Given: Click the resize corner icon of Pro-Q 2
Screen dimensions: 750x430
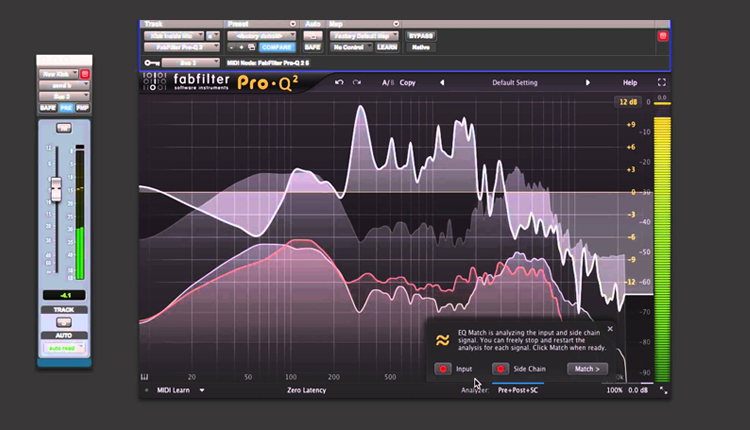Looking at the screenshot, I should coord(663,390).
